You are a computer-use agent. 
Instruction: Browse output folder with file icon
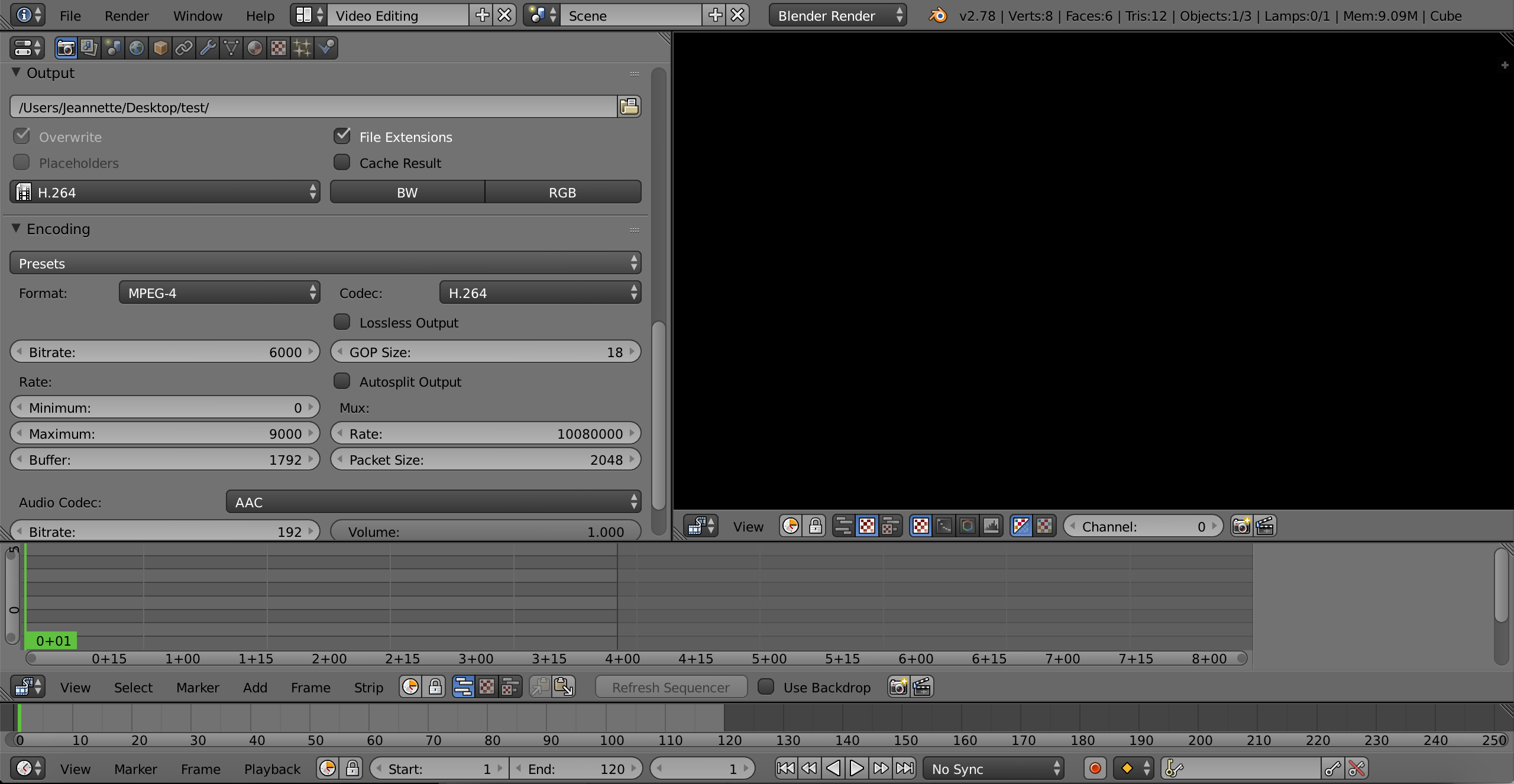tap(629, 107)
